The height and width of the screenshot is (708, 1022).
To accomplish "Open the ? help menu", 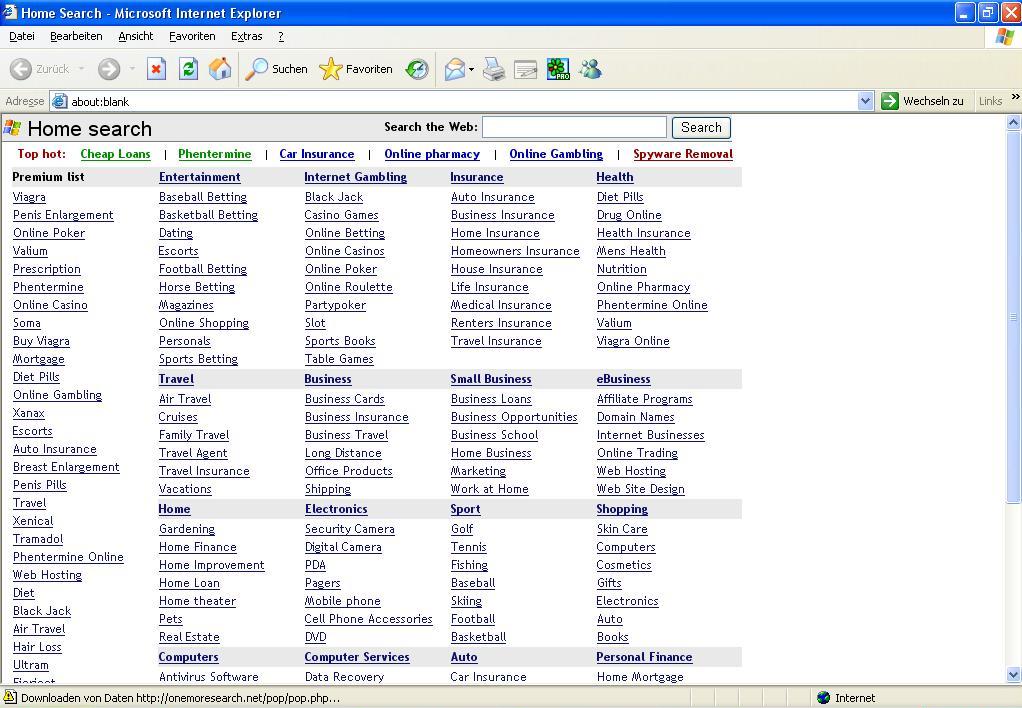I will [281, 37].
